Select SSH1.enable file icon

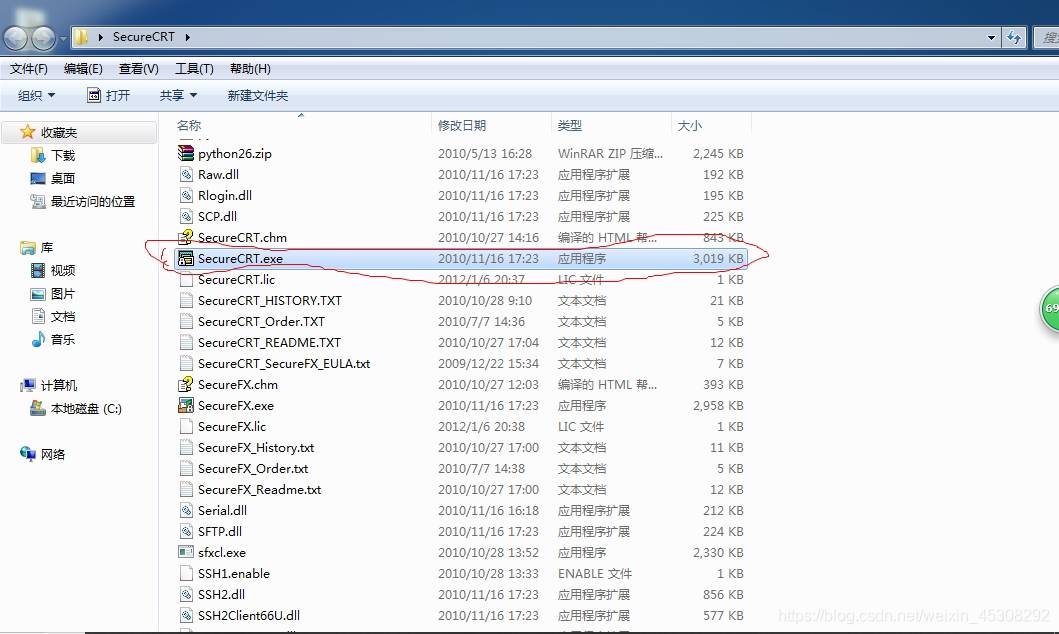click(x=186, y=573)
